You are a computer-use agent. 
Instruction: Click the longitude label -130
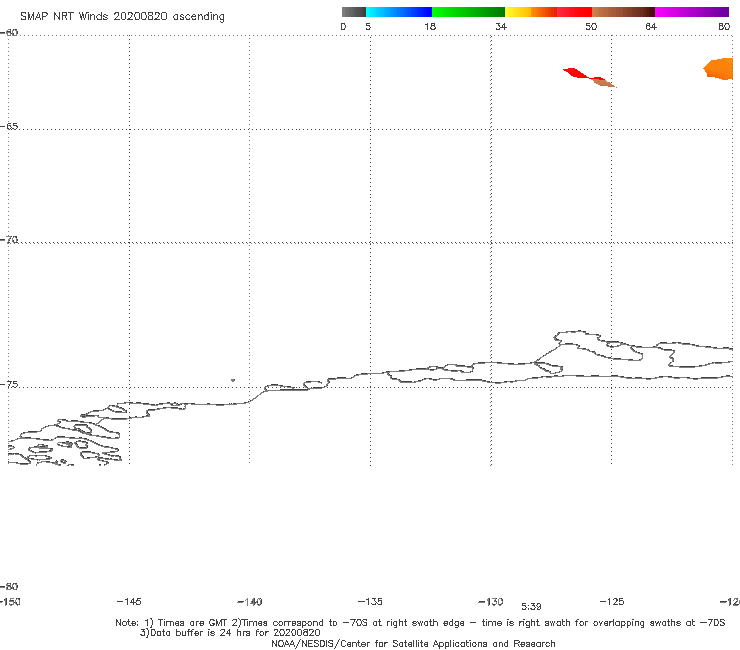click(491, 601)
